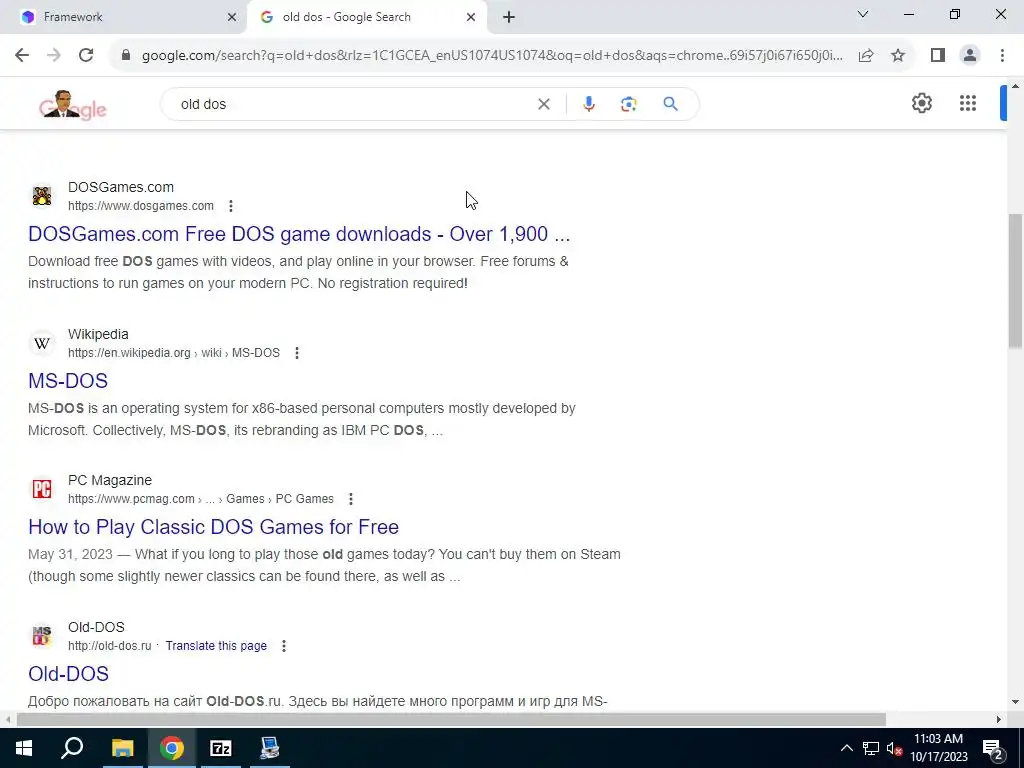Clear the search query text
Screen dimensions: 1024x768
[x=543, y=104]
